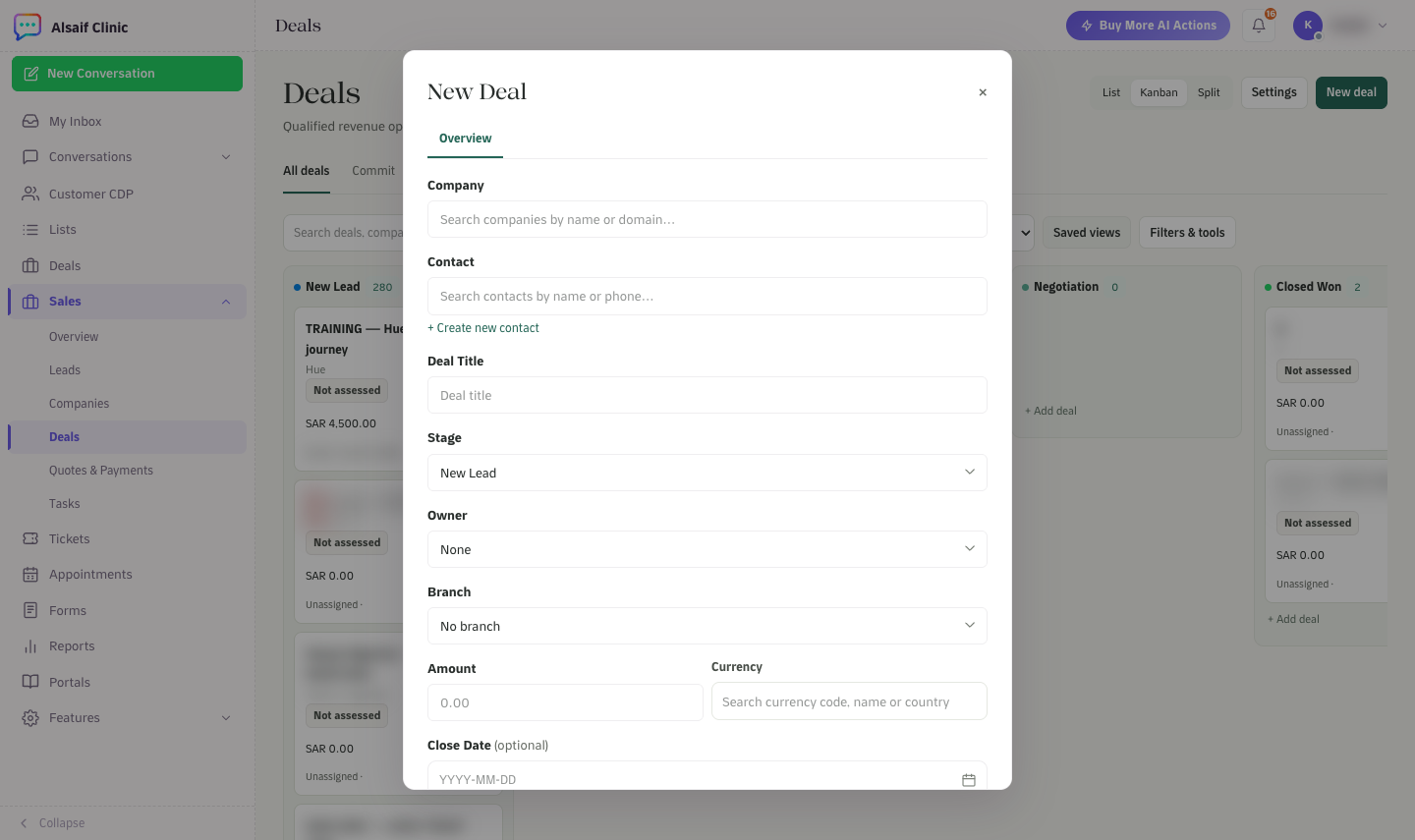Image resolution: width=1415 pixels, height=840 pixels.
Task: Click the Forms document icon
Action: click(x=30, y=610)
